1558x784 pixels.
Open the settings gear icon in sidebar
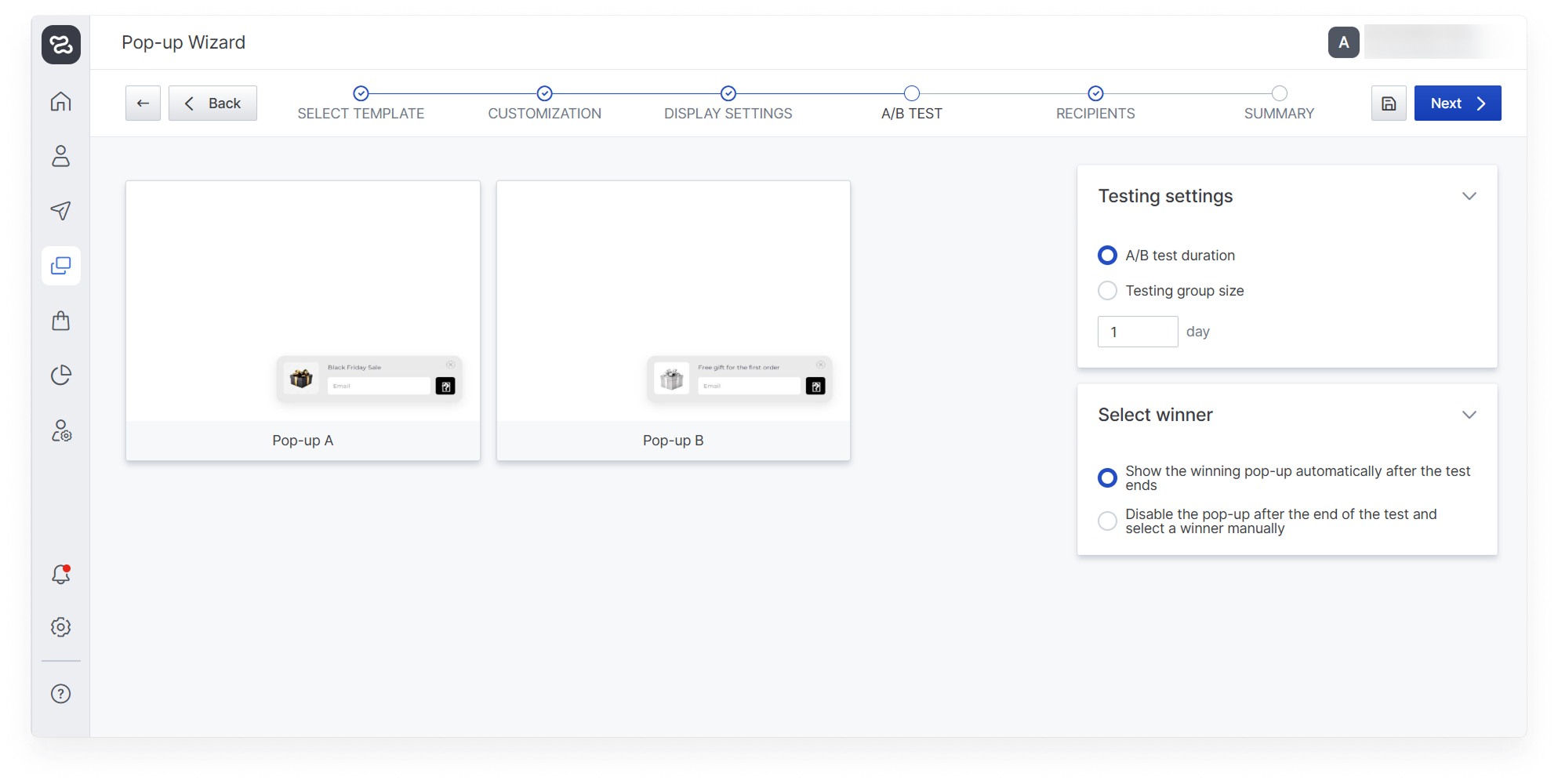click(60, 627)
